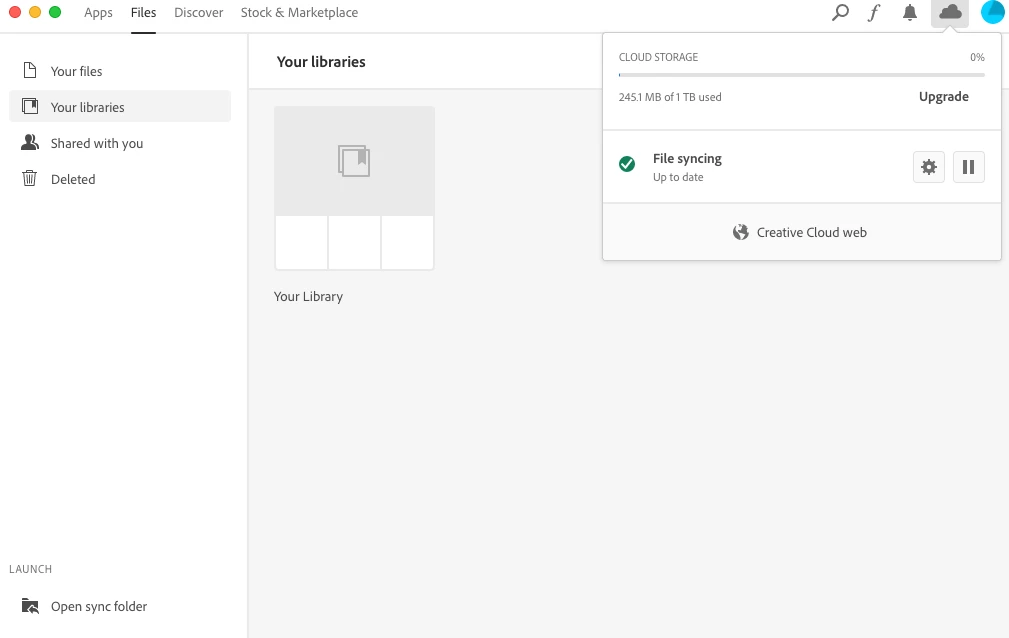Click the File syncing heading
The height and width of the screenshot is (638, 1009).
click(687, 158)
